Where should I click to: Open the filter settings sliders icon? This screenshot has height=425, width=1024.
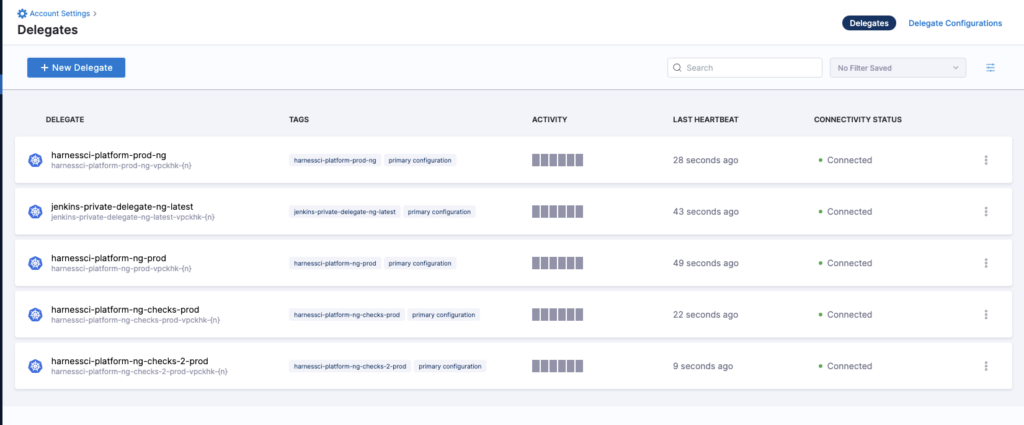tap(991, 68)
